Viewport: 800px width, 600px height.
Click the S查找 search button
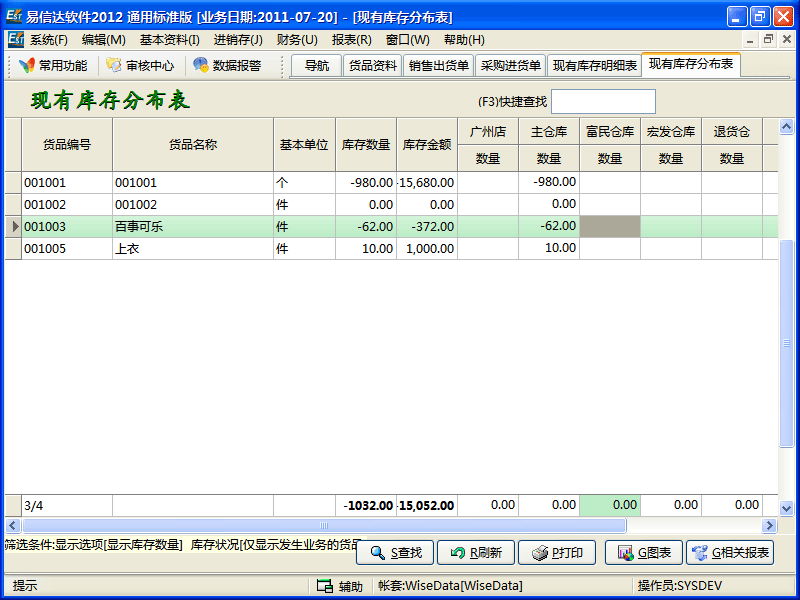coord(395,552)
